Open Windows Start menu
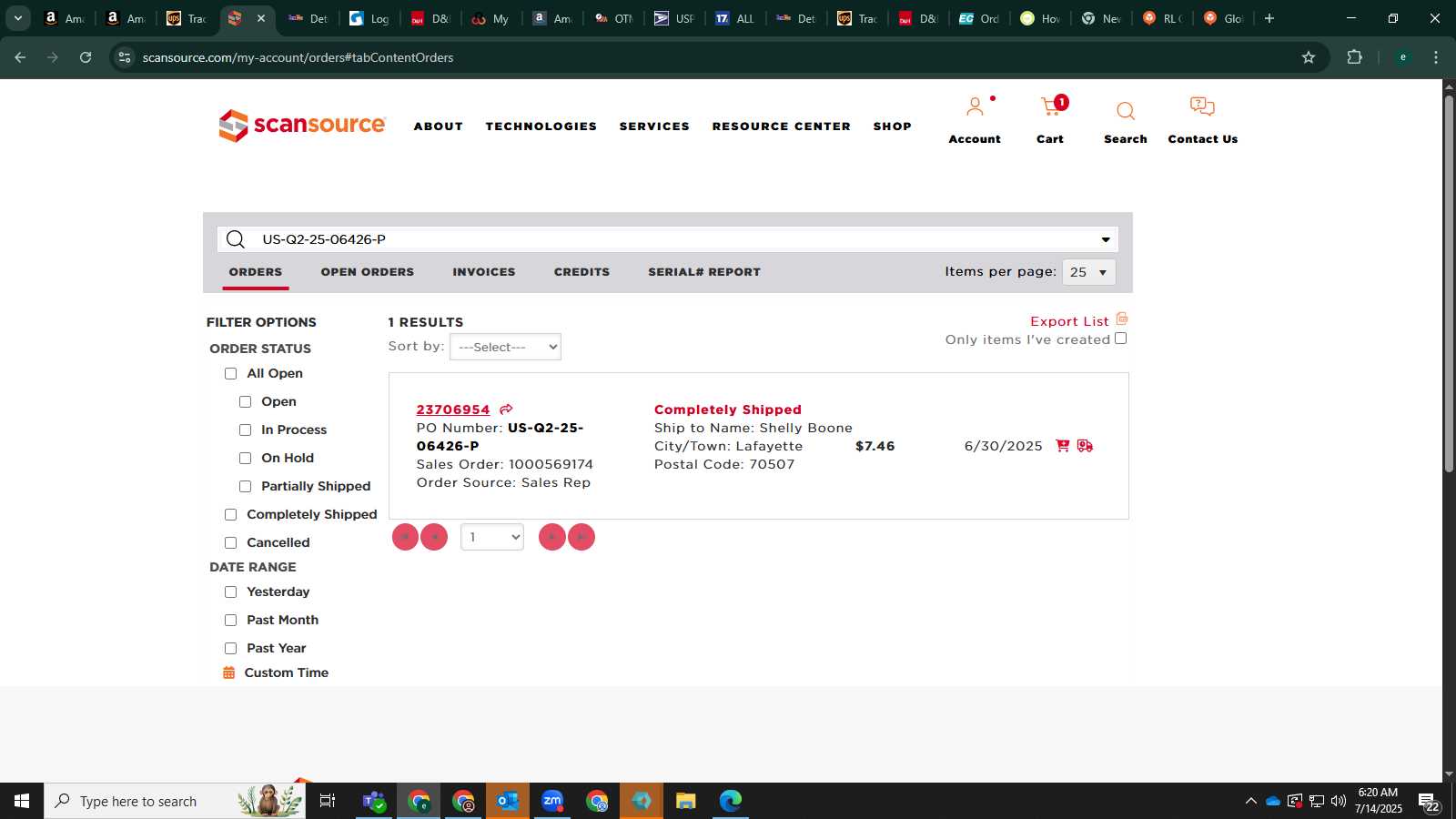 click(22, 801)
